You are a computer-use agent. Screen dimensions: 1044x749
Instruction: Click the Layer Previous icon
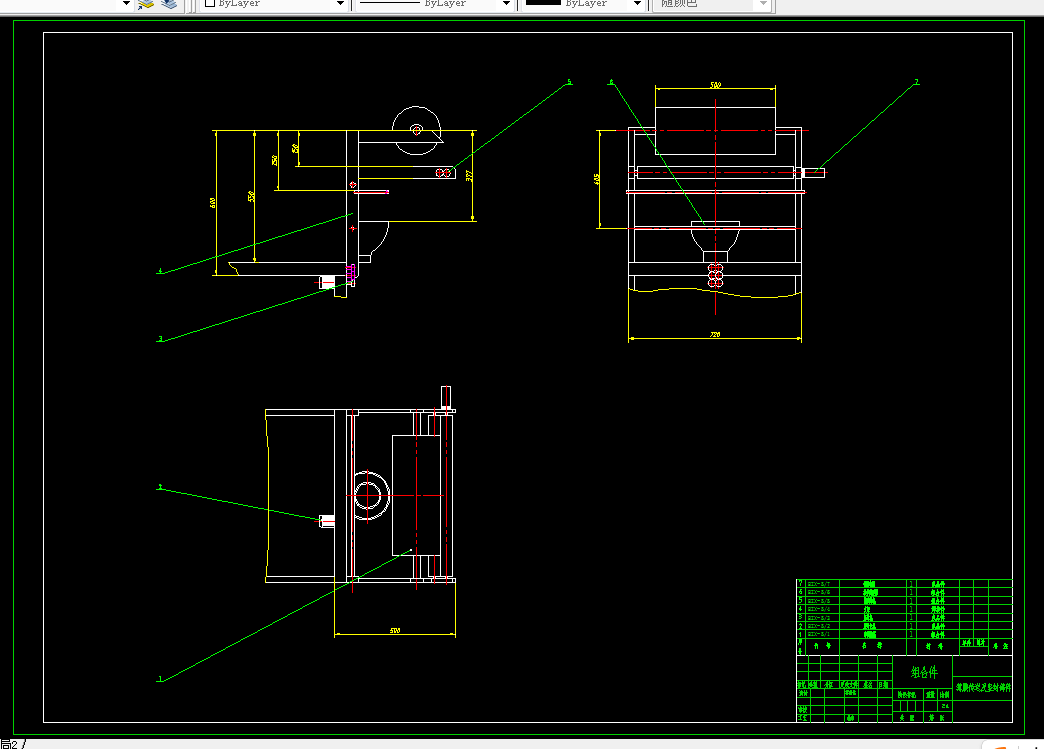[169, 4]
